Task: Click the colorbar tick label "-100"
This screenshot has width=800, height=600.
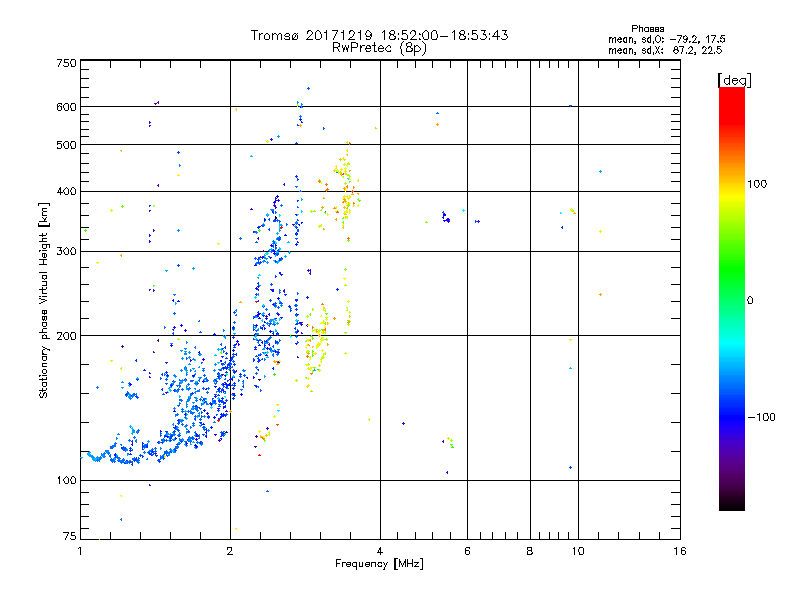Action: pos(761,417)
